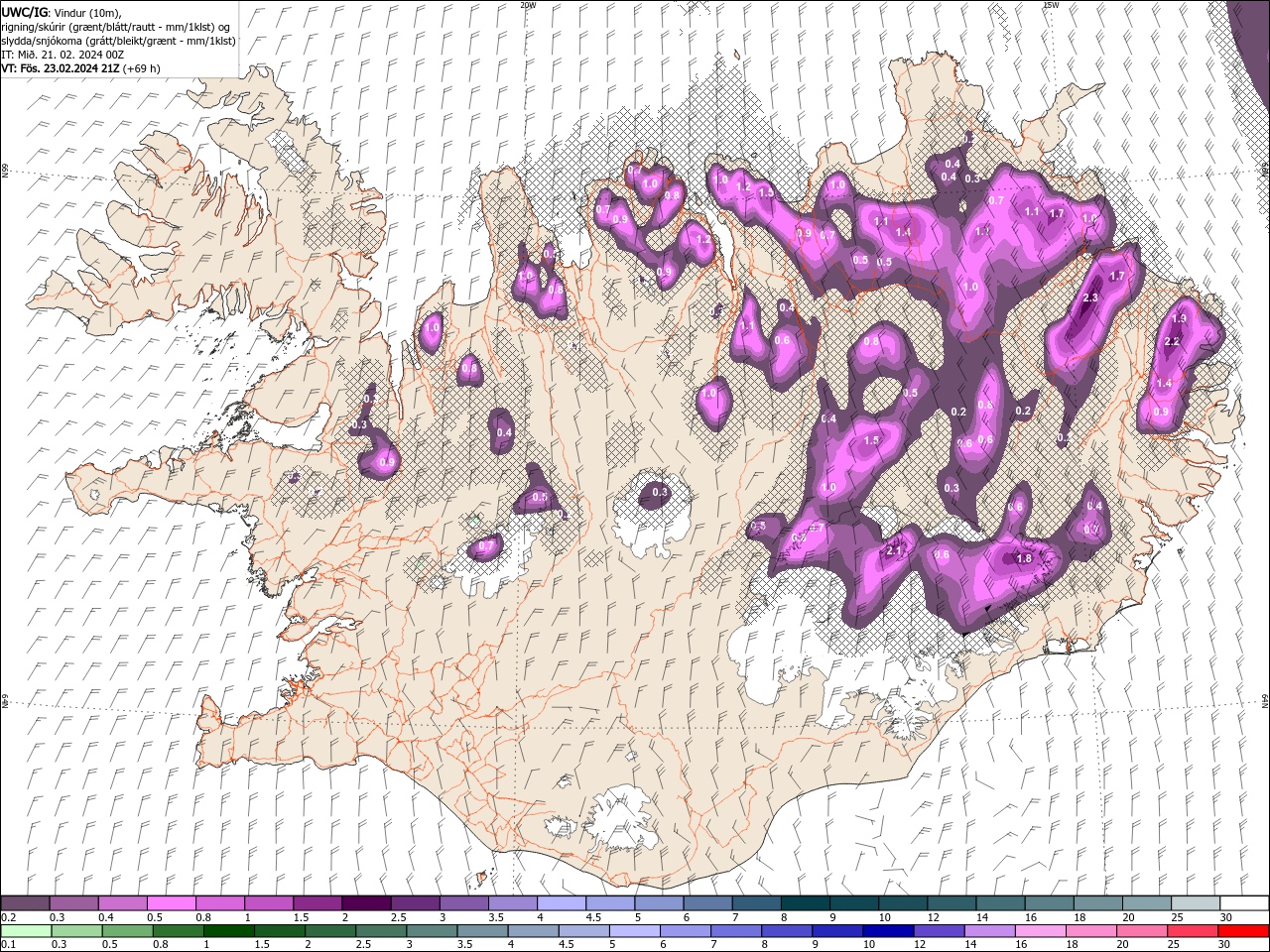Viewport: 1270px width, 952px height.
Task: Click the royal blue swatch labelled 9 in lower legend
Action: (x=836, y=931)
